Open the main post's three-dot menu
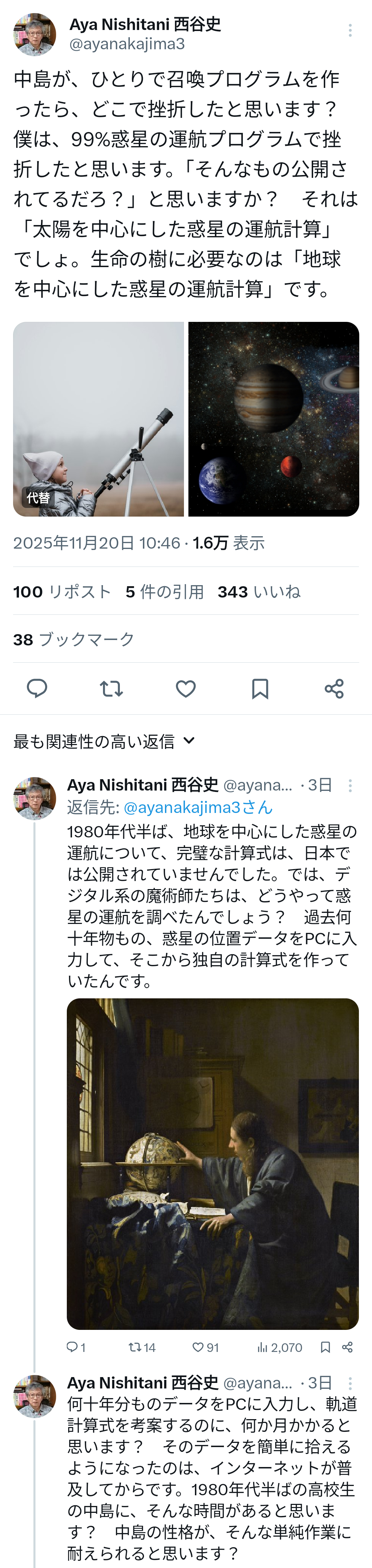This screenshot has height=1568, width=372. [350, 31]
